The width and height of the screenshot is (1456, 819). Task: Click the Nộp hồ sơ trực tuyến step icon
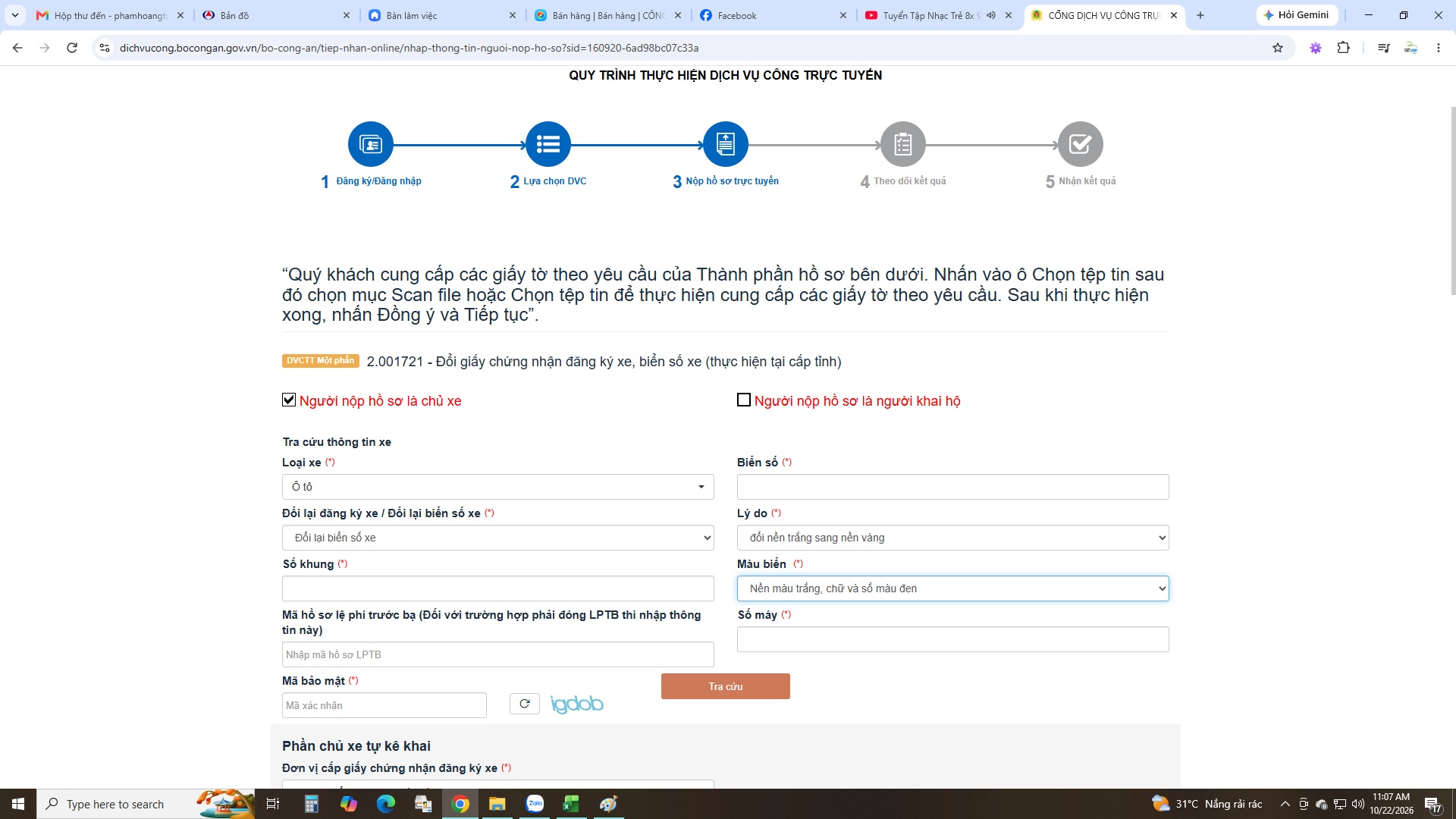tap(725, 144)
